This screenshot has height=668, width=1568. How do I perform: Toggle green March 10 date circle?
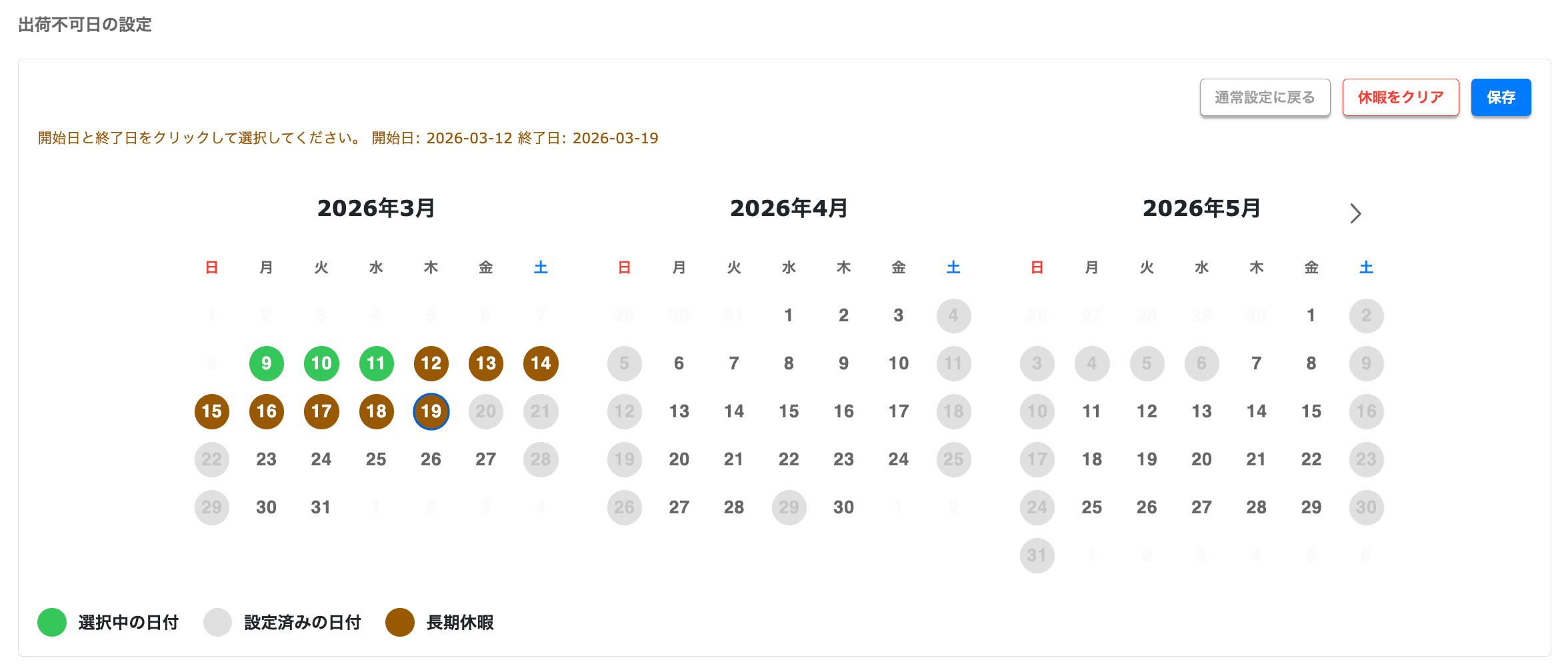pyautogui.click(x=321, y=363)
